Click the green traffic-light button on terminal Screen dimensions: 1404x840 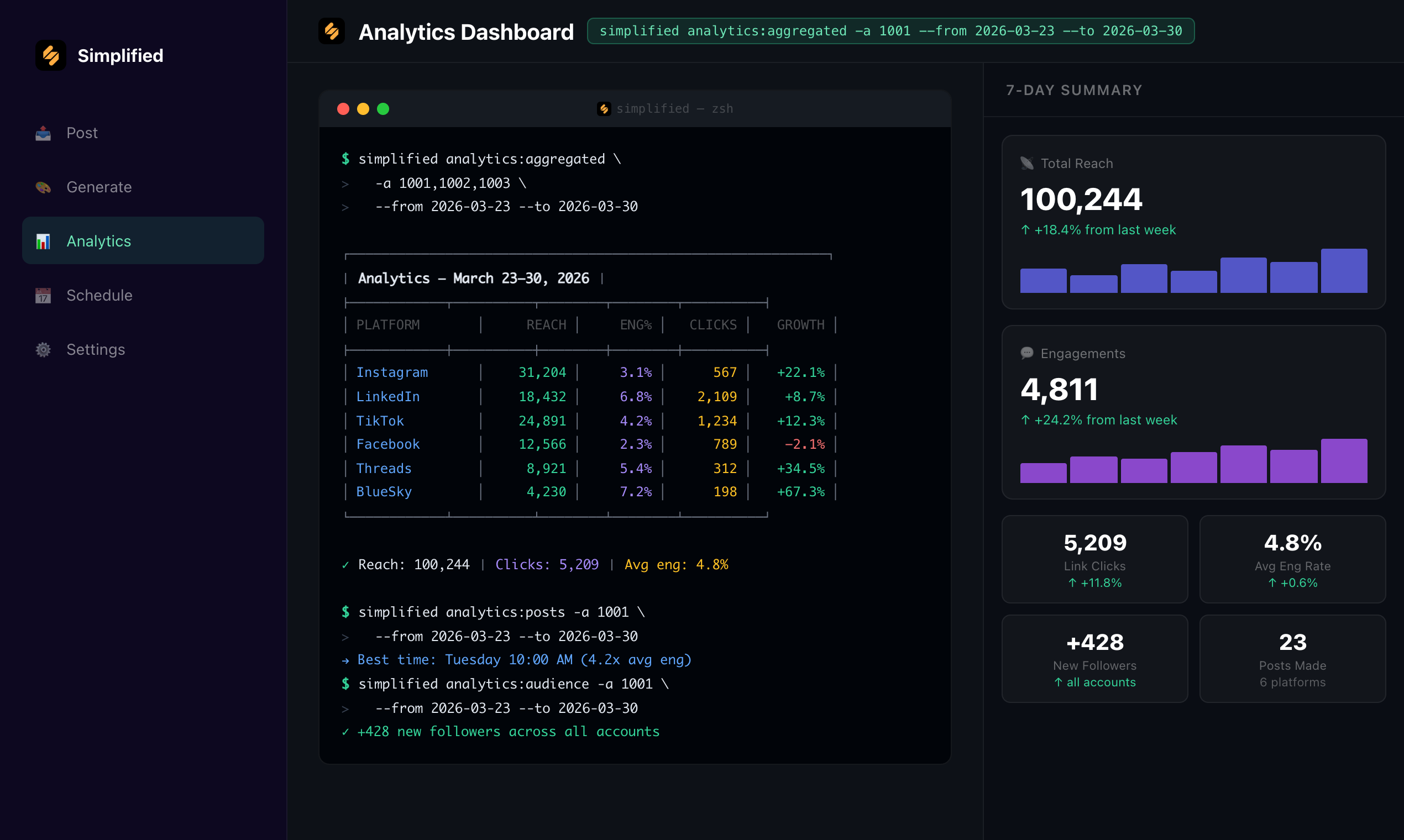(x=384, y=108)
